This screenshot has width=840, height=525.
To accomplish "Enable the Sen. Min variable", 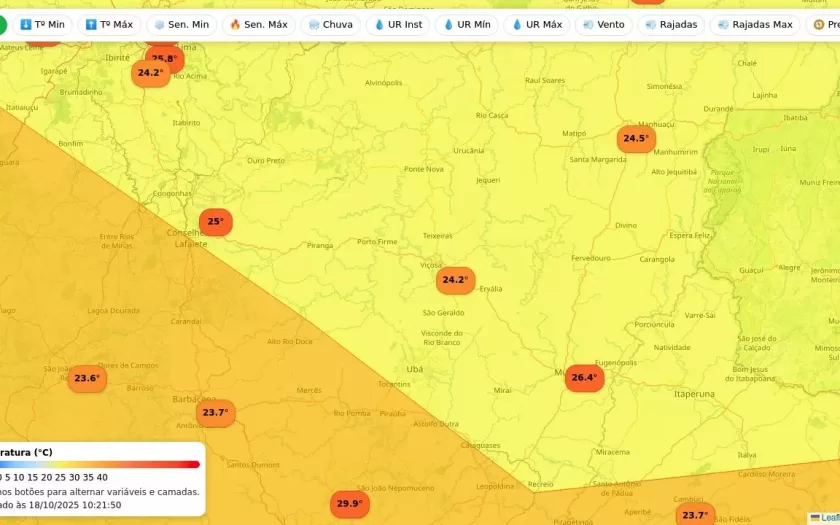I will [x=181, y=25].
